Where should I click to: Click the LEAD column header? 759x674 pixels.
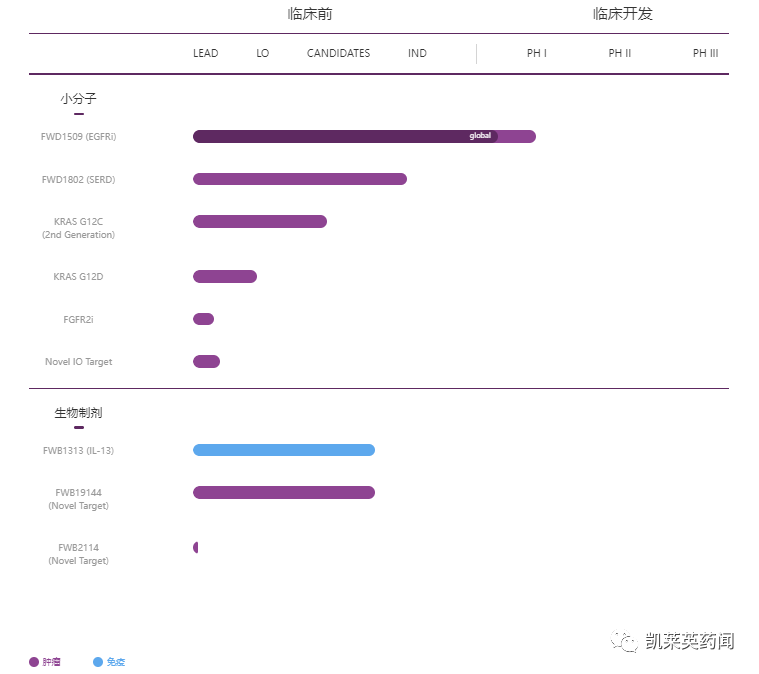[205, 53]
